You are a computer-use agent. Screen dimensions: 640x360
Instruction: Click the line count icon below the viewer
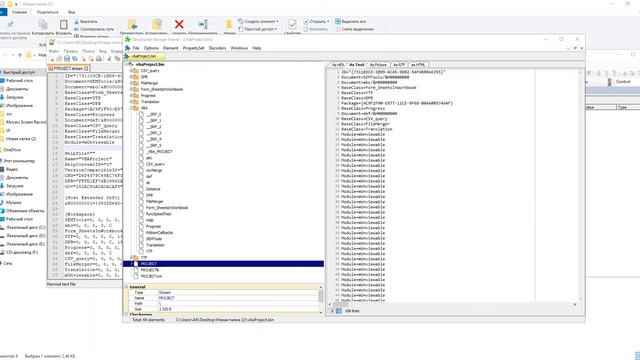click(x=339, y=311)
